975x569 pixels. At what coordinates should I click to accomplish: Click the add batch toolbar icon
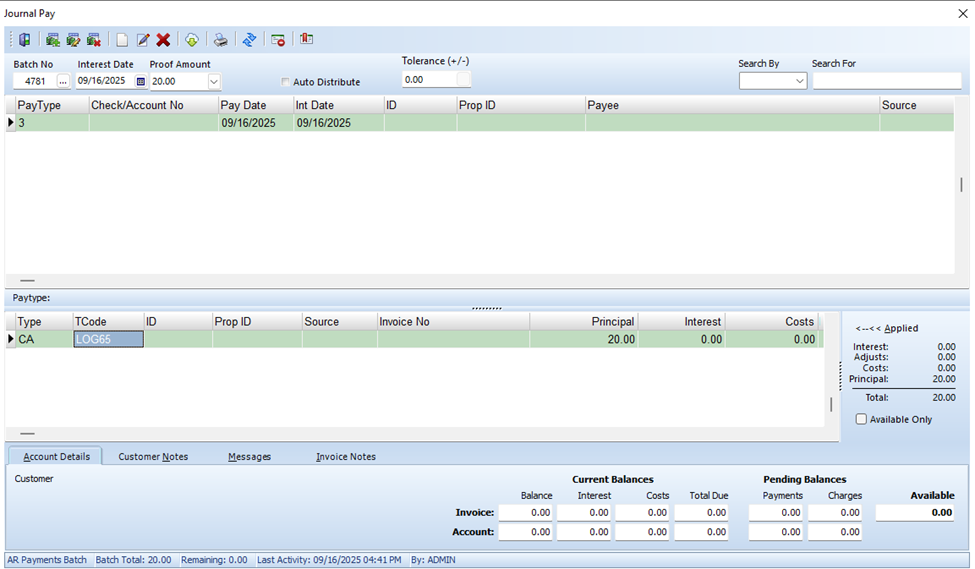click(53, 40)
